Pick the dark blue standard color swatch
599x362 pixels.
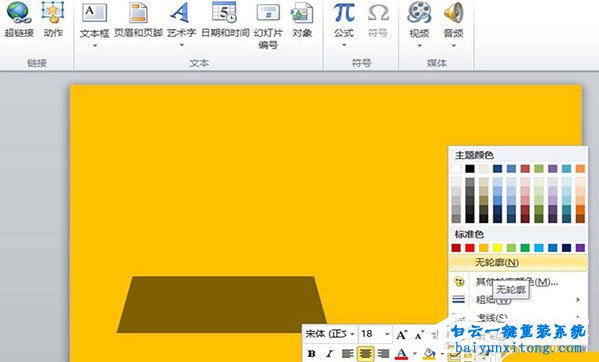[x=567, y=248]
